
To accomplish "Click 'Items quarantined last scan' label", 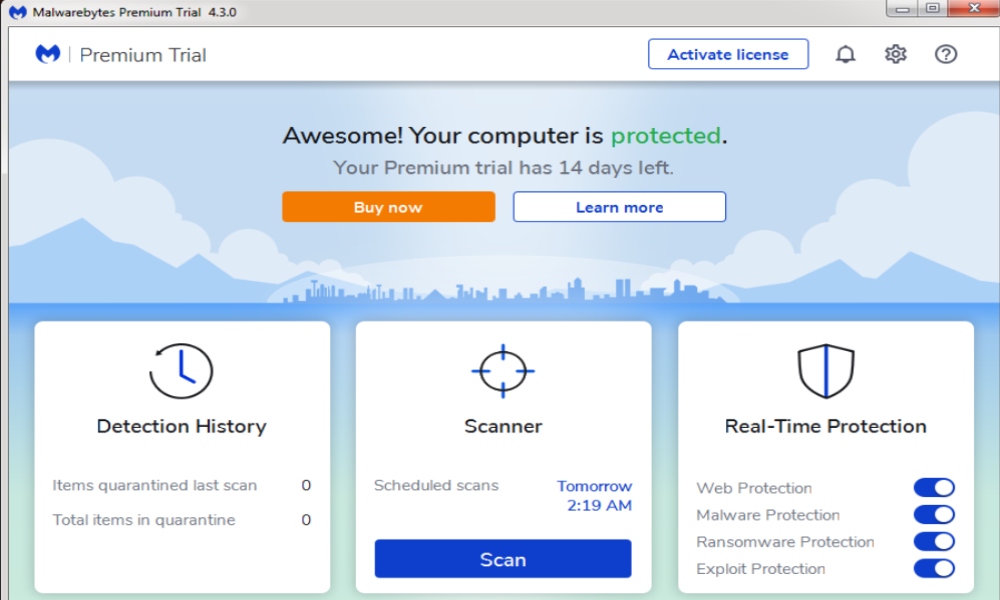I will click(155, 485).
